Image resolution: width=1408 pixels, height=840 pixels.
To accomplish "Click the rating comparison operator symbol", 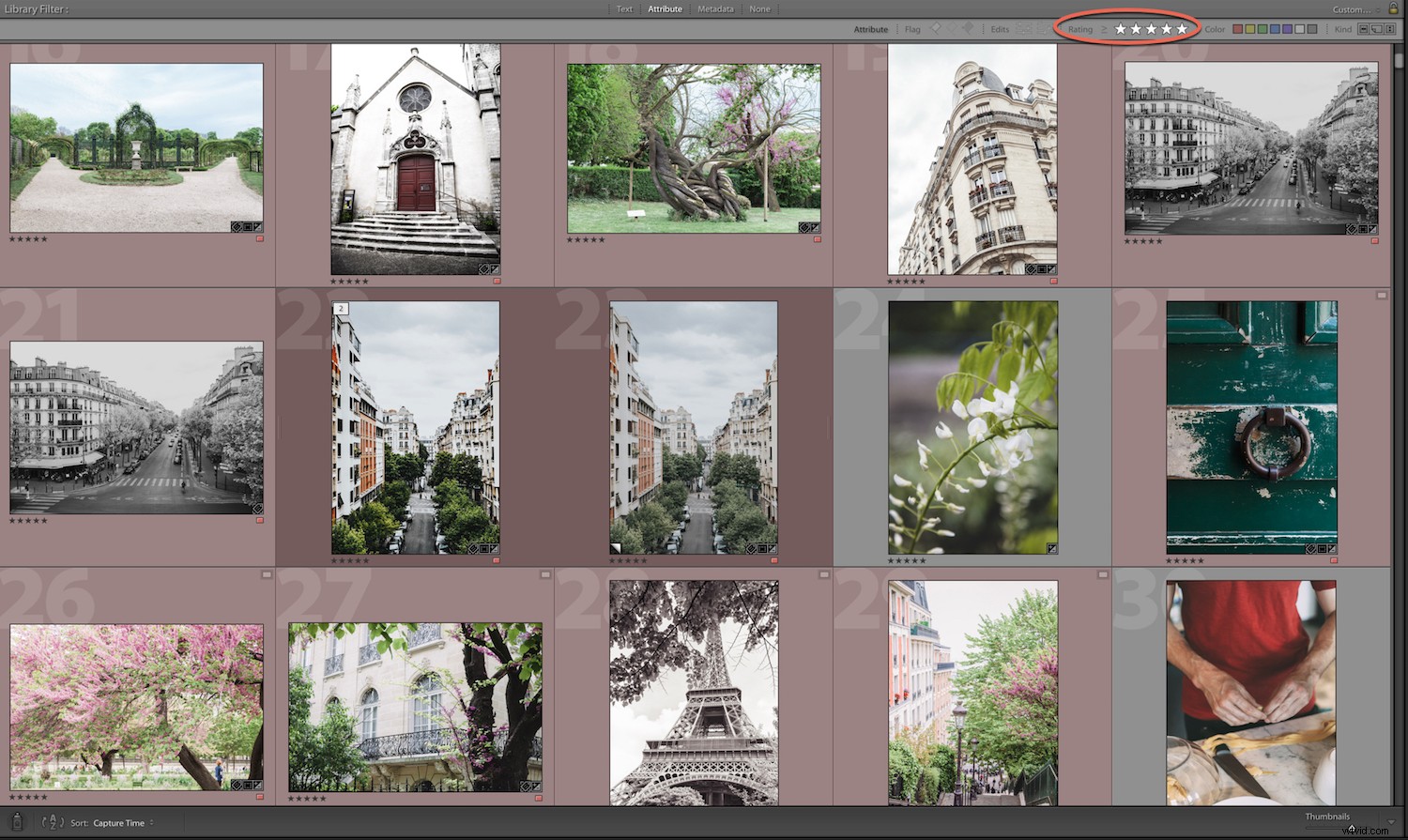I will pyautogui.click(x=1103, y=29).
